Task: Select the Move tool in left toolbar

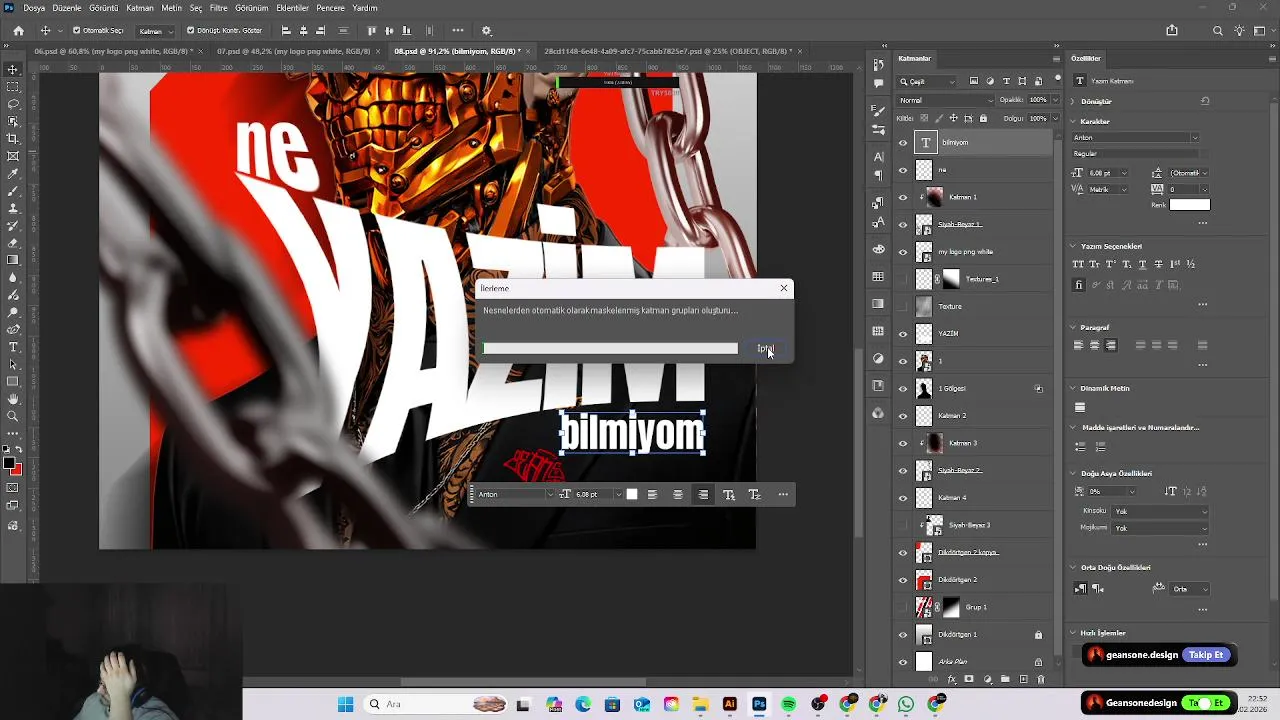Action: pyautogui.click(x=13, y=69)
